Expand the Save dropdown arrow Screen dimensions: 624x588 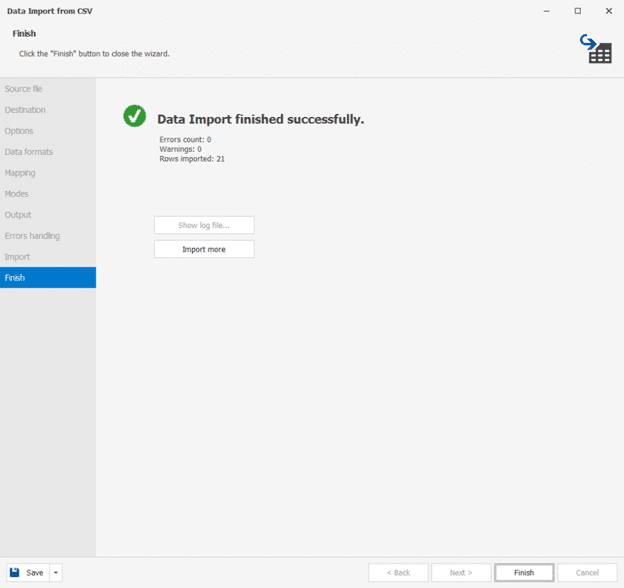point(56,573)
